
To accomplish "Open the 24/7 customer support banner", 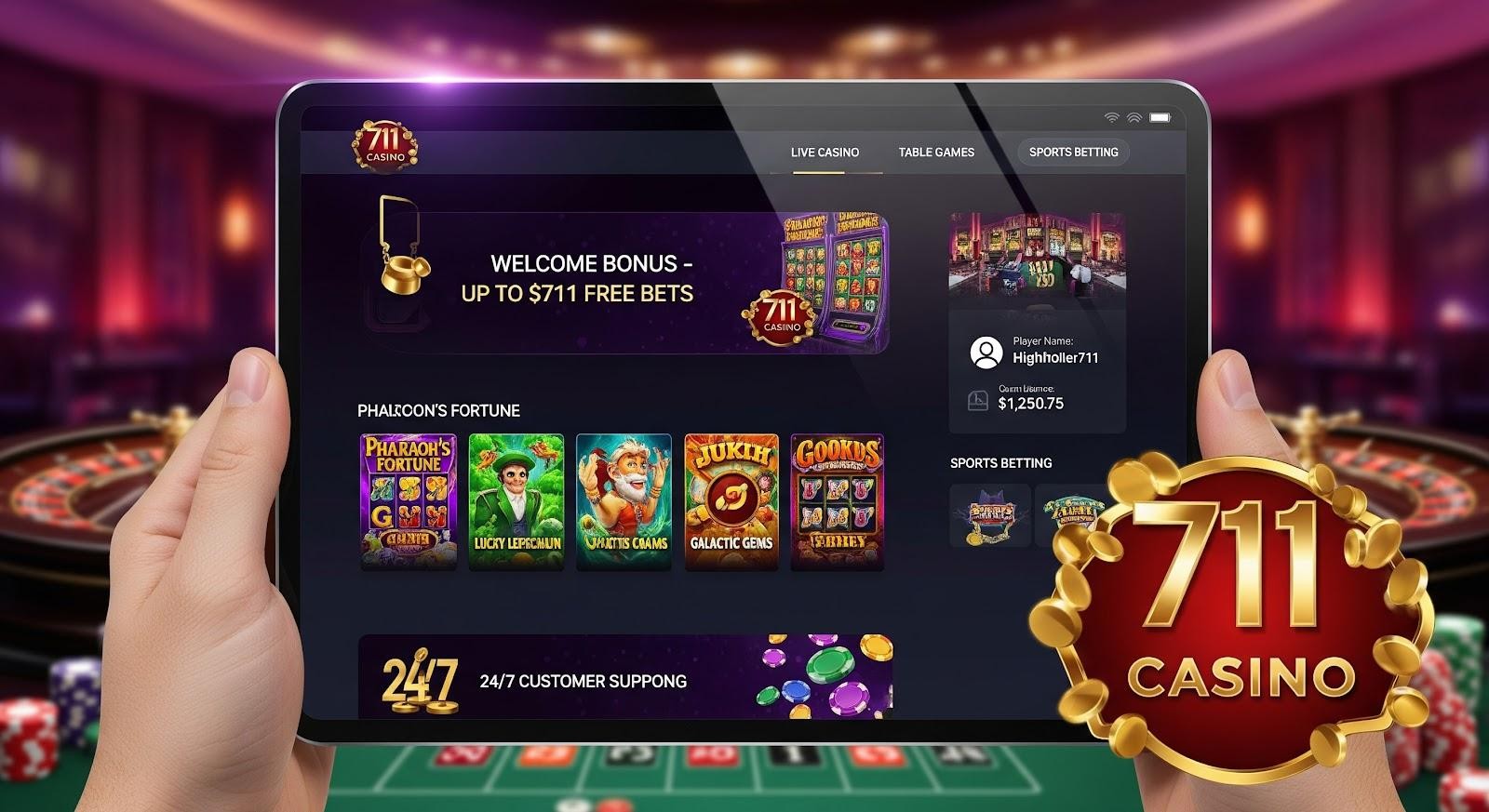I will (625, 677).
